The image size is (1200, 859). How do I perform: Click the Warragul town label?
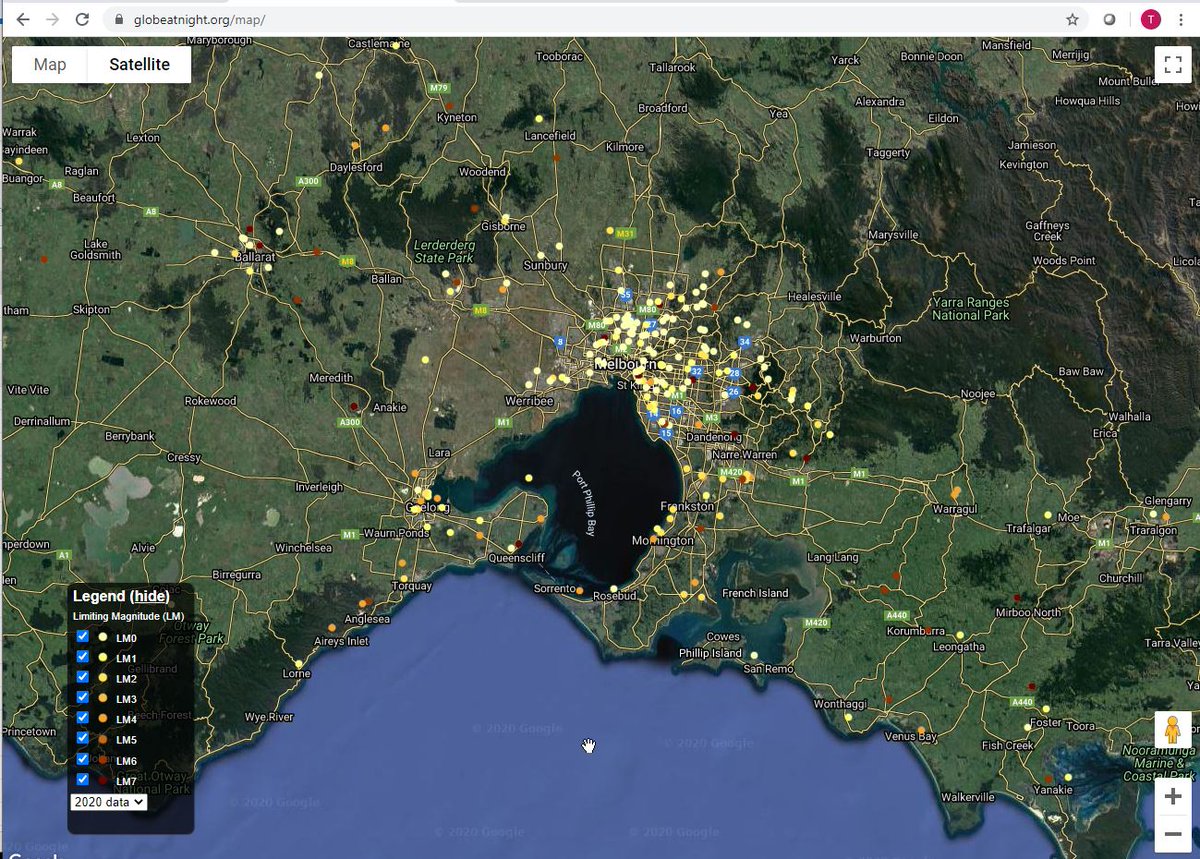coord(955,509)
